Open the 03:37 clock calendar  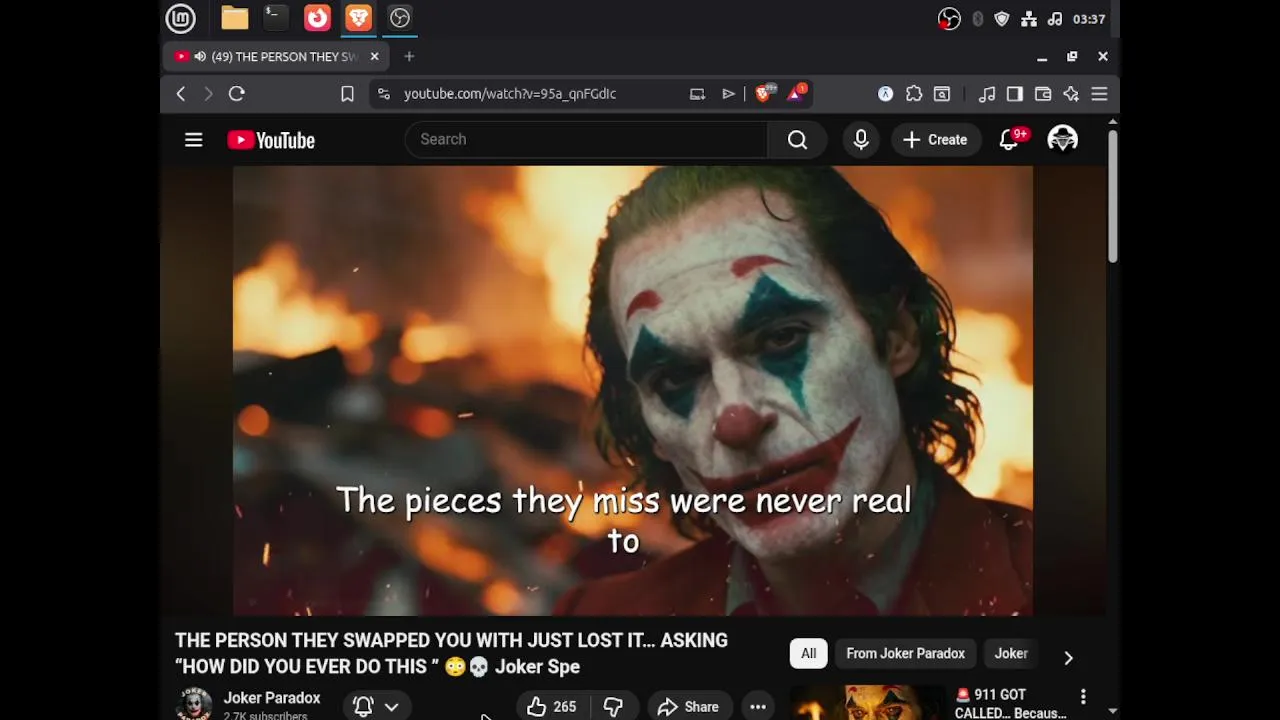pyautogui.click(x=1089, y=19)
